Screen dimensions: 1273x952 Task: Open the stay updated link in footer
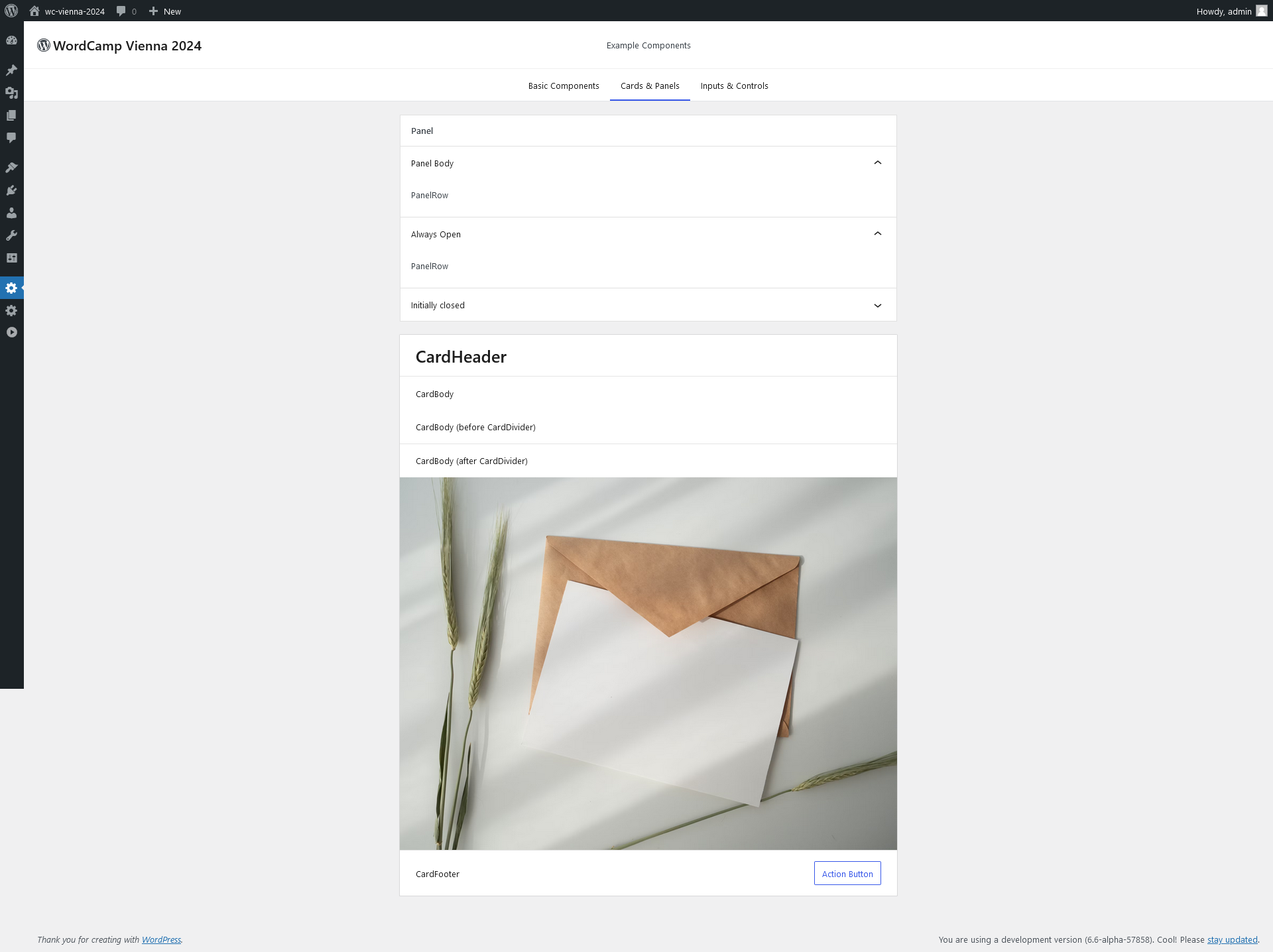[x=1231, y=939]
